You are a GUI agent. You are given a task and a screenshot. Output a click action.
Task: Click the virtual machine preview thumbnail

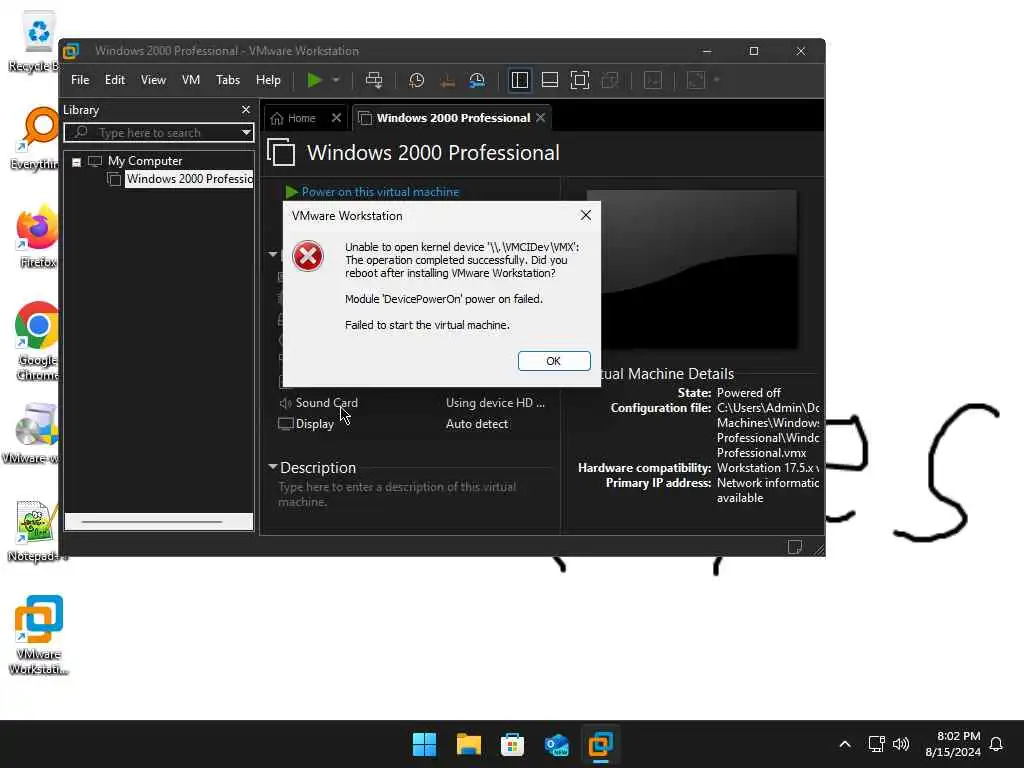(x=692, y=269)
